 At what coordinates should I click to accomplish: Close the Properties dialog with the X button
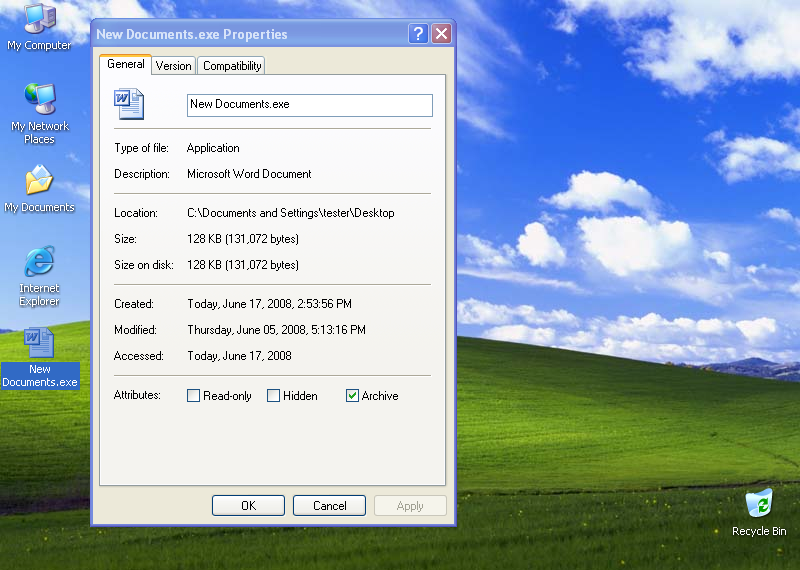(441, 34)
